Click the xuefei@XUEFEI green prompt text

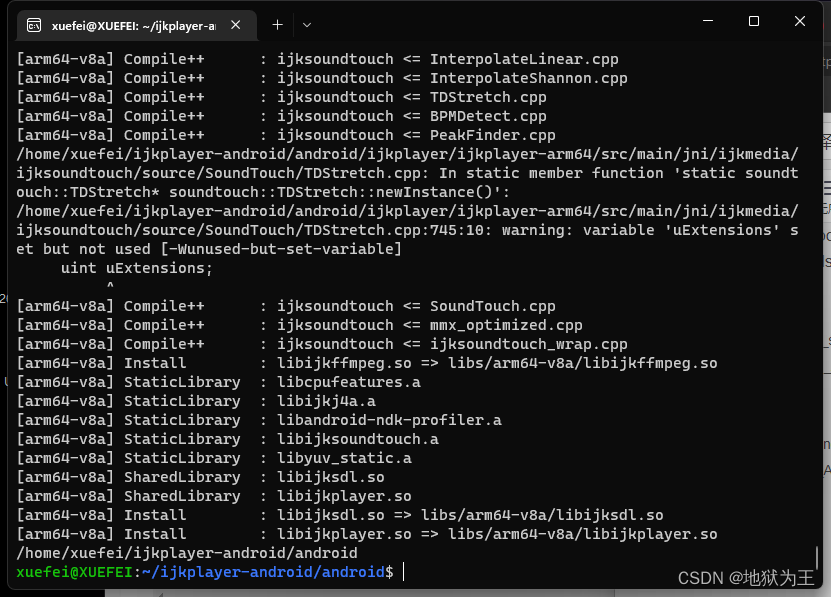74,572
